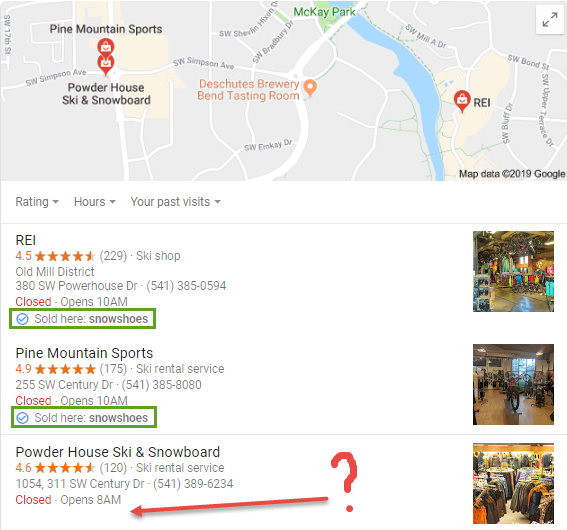Click the REI star rating
Screen dimensions: 567x530
tap(65, 256)
